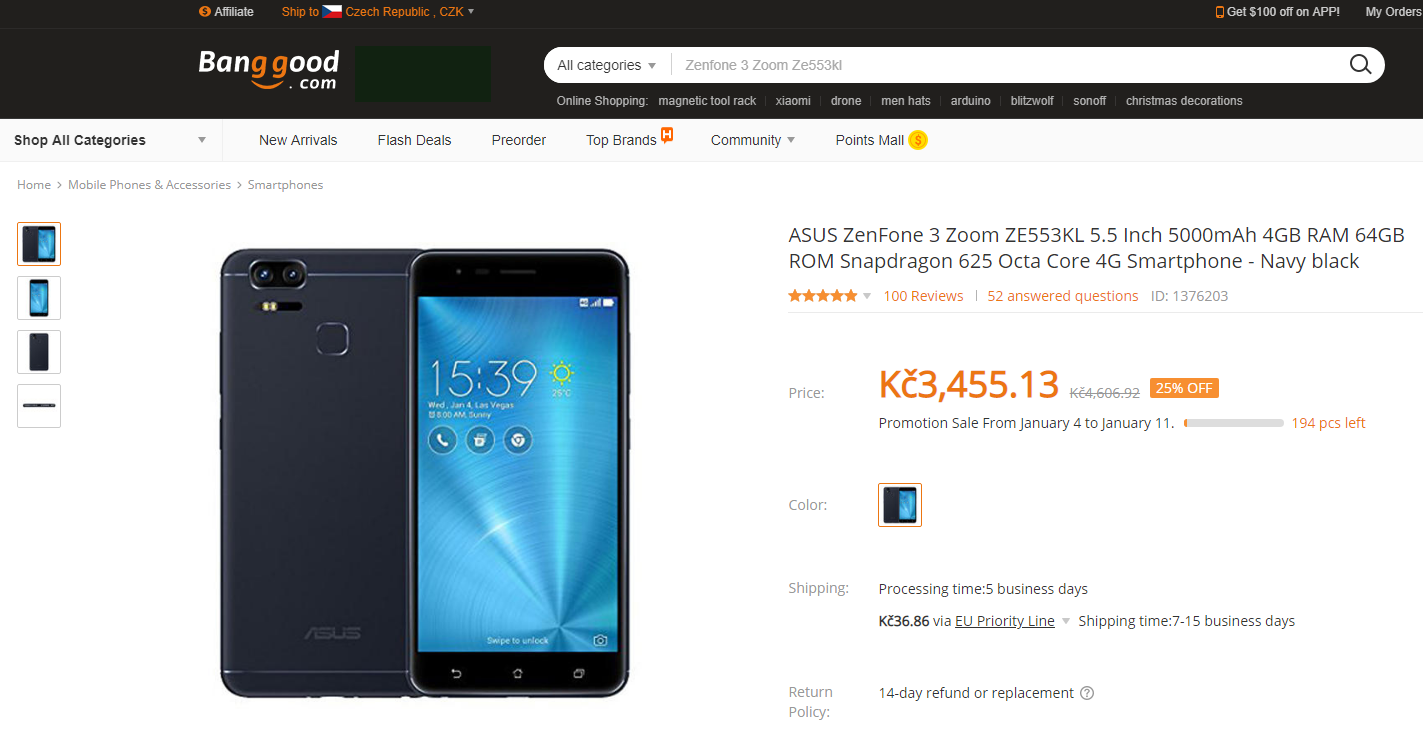Viewport: 1423px width, 730px height.
Task: Click the five-star rating icons
Action: click(x=823, y=296)
